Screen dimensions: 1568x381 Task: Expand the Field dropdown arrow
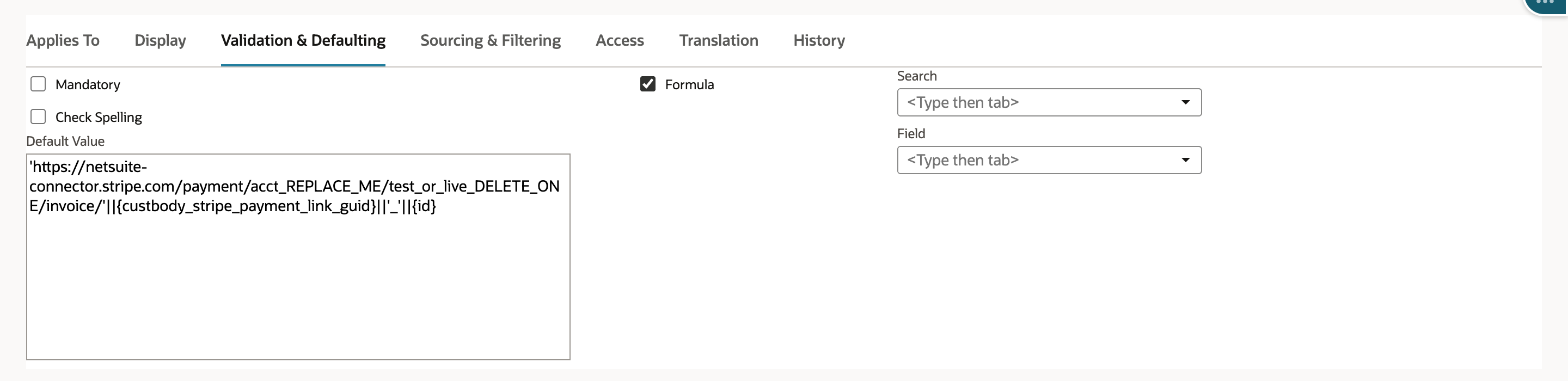(x=1185, y=160)
